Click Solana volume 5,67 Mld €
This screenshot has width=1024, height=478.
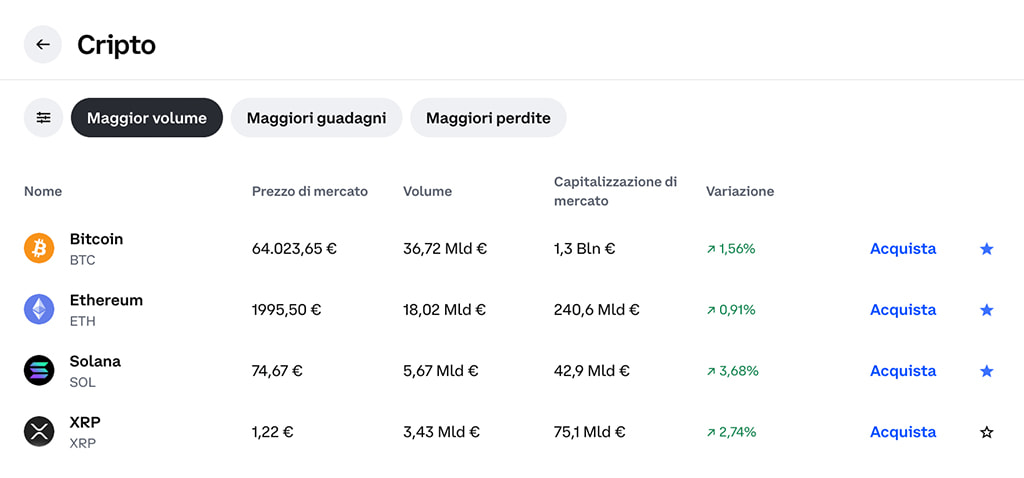441,371
